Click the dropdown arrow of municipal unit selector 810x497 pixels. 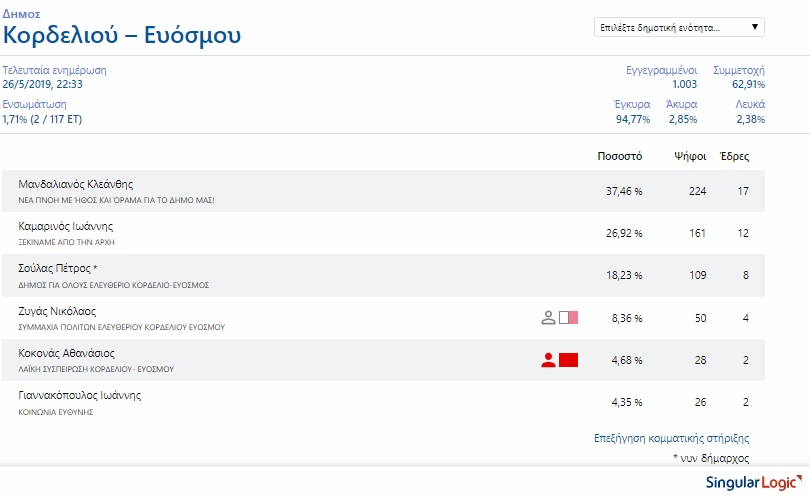754,27
